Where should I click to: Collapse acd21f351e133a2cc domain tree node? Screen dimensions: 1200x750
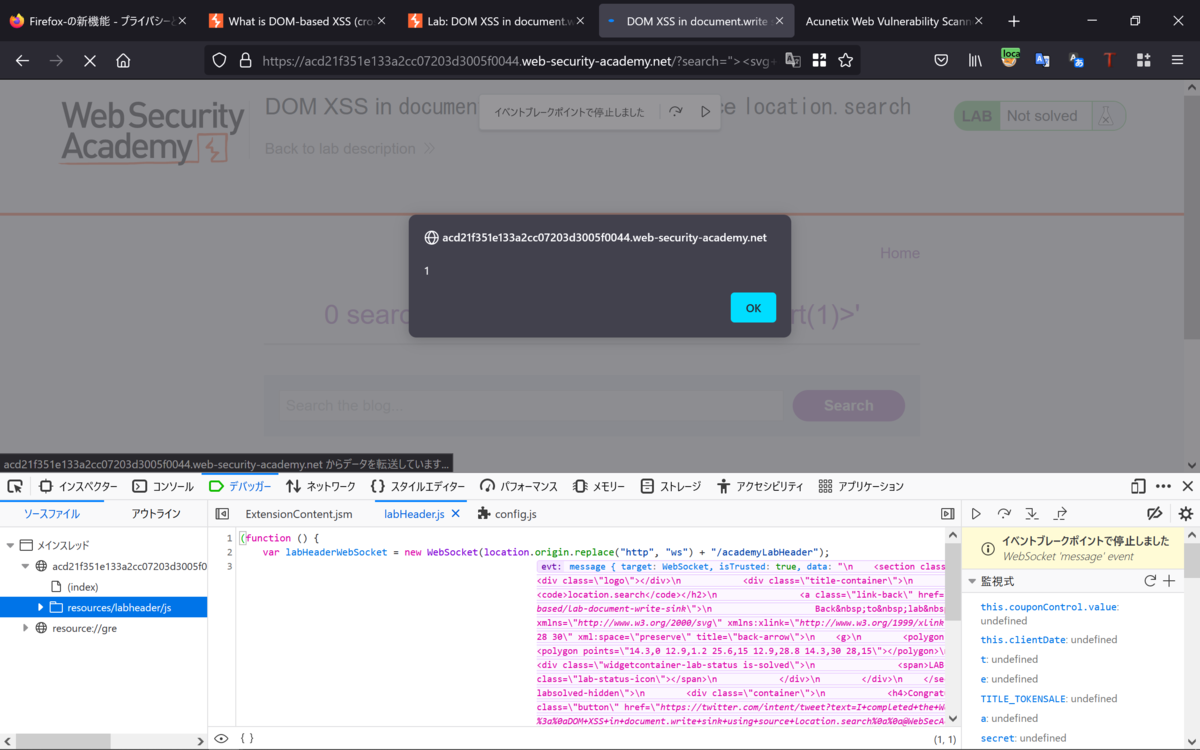(26, 566)
